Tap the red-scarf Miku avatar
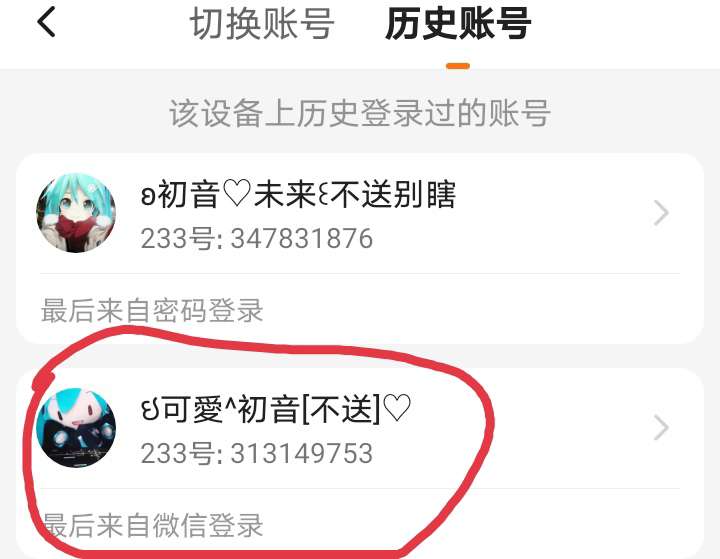720x559 pixels. [x=76, y=213]
